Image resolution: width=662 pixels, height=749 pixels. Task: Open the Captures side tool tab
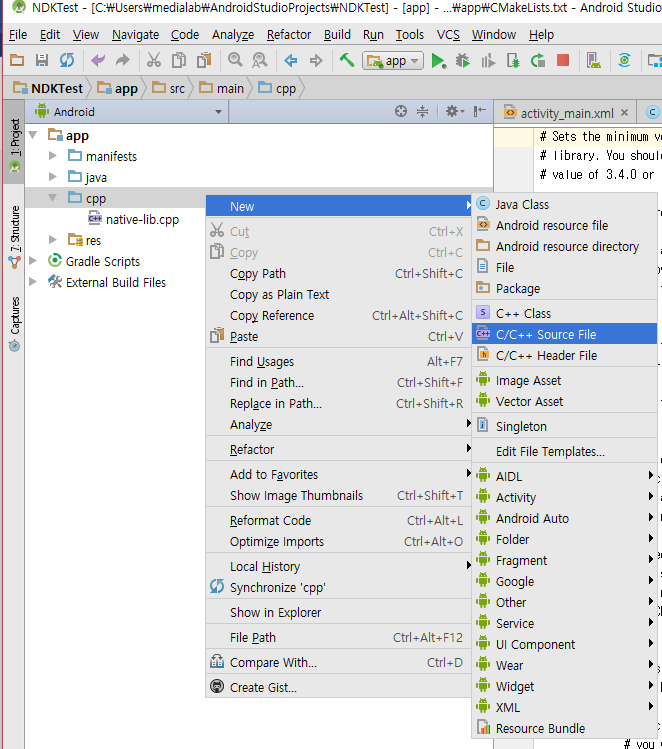(14, 324)
